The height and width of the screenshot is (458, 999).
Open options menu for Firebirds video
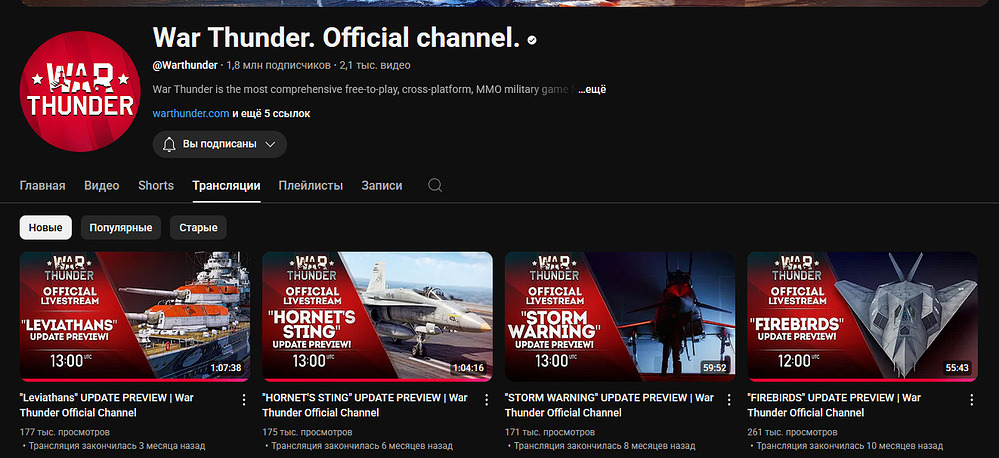(x=972, y=400)
